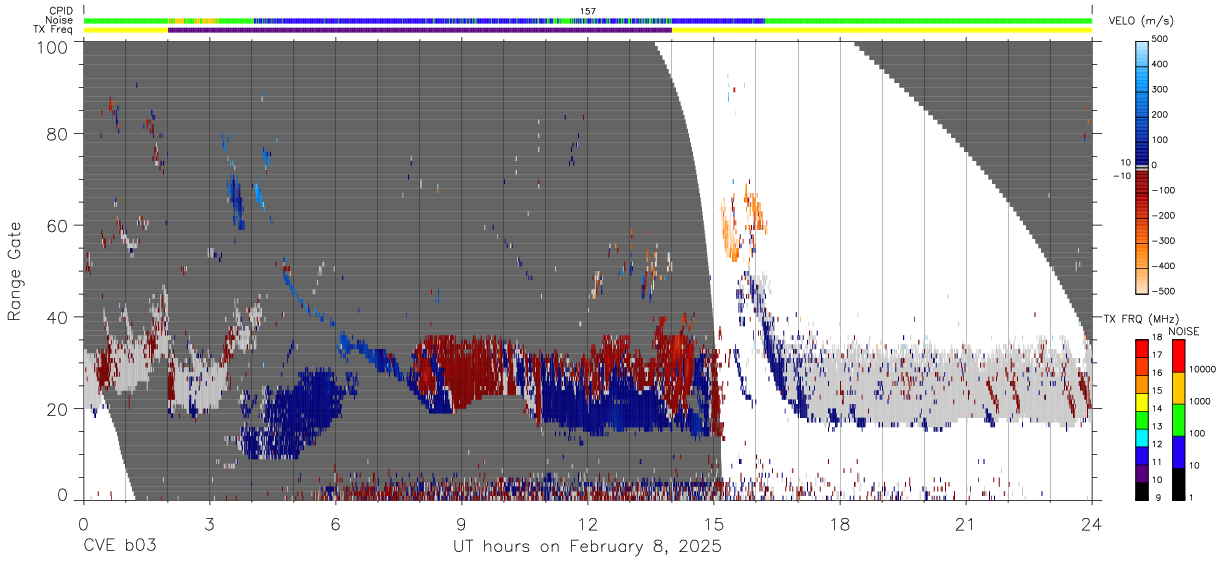This screenshot has width=1228, height=567.
Task: Click the 'Noise' row label
Action: click(x=59, y=20)
